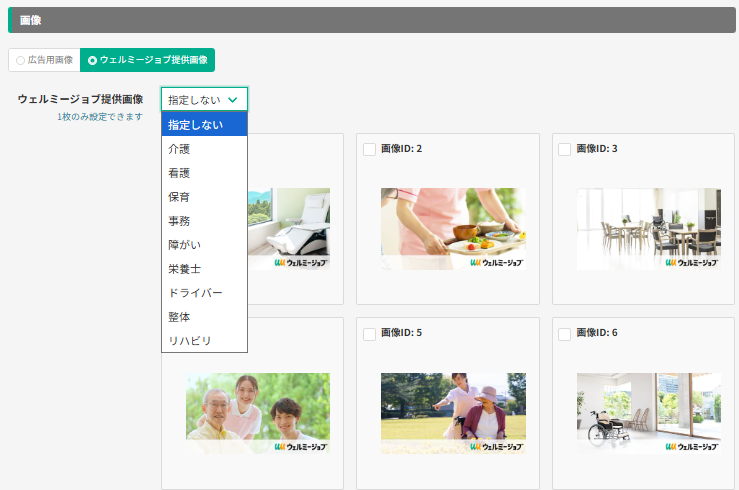Viewport: 739px width, 490px height.
Task: Choose 保育 from the dropdown list
Action: [204, 197]
